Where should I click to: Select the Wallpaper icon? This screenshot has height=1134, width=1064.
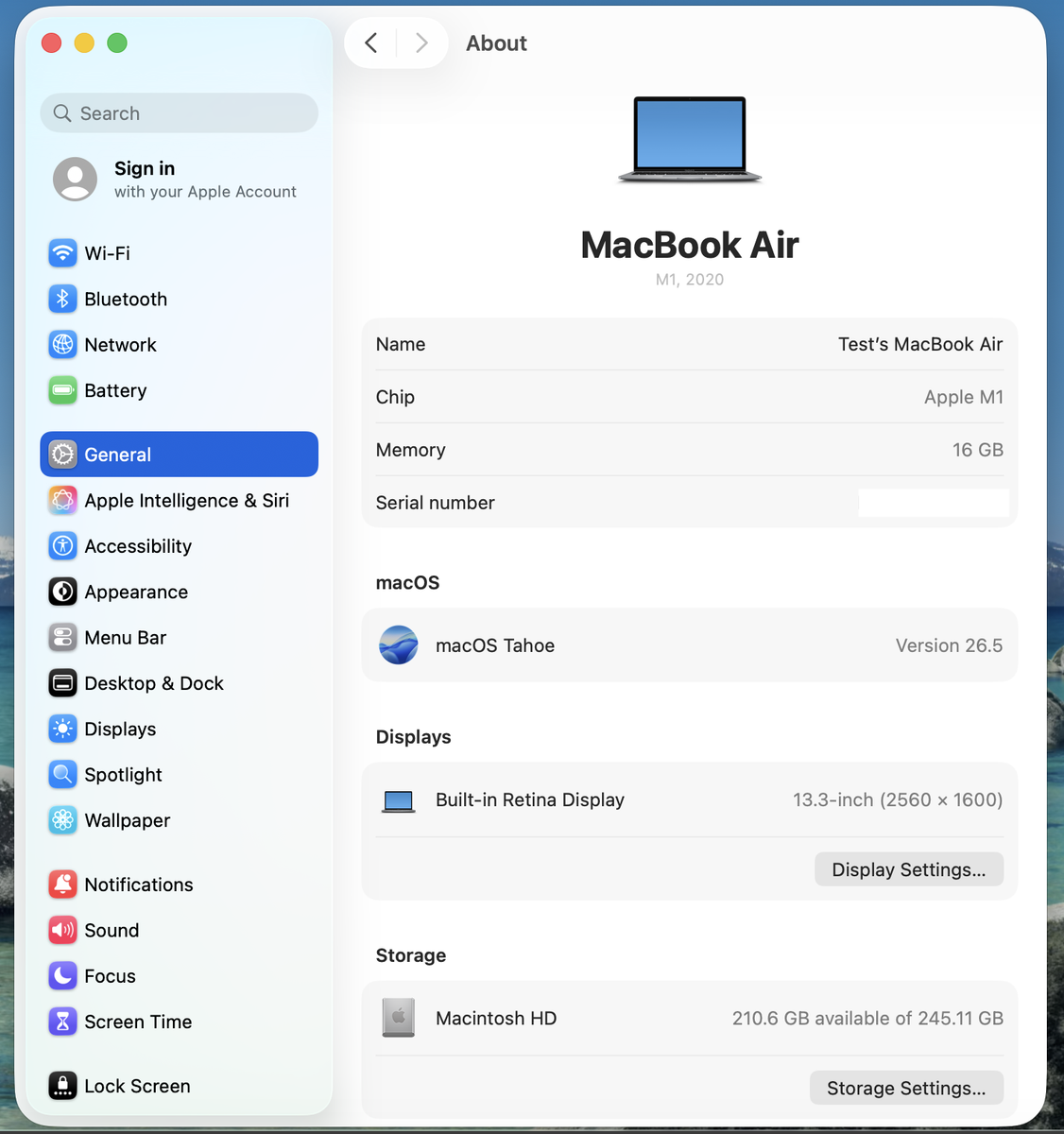62,820
